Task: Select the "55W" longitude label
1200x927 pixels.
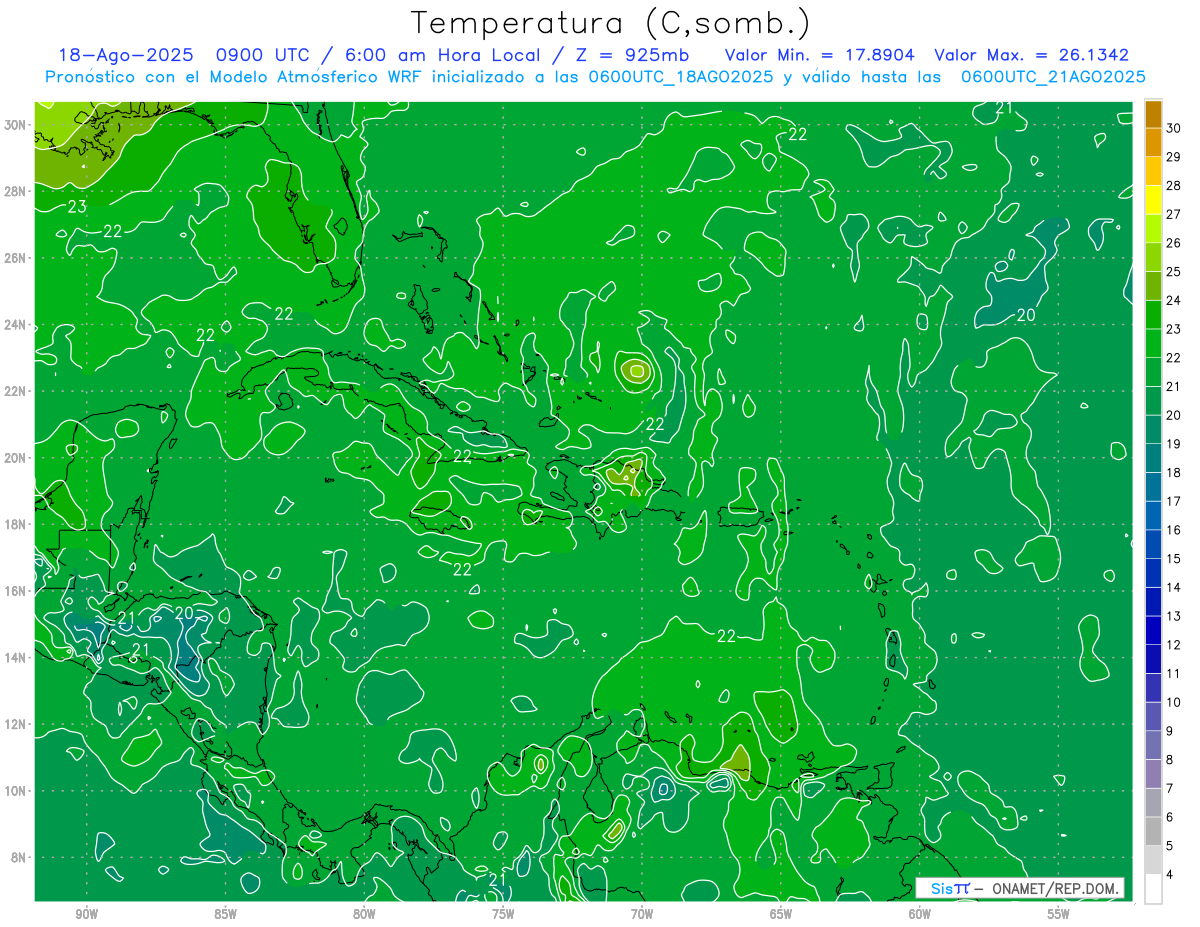Action: (1059, 914)
